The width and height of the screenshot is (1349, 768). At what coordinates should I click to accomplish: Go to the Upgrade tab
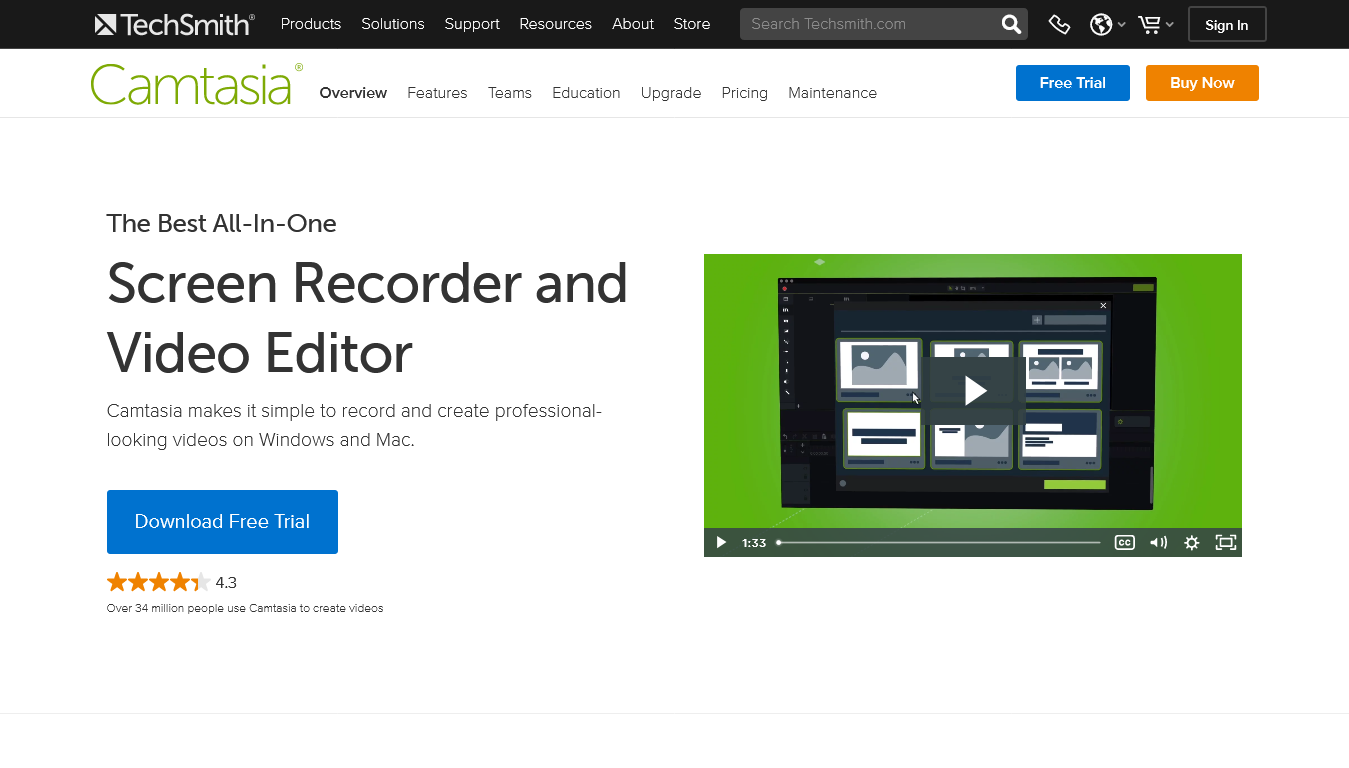pos(671,93)
